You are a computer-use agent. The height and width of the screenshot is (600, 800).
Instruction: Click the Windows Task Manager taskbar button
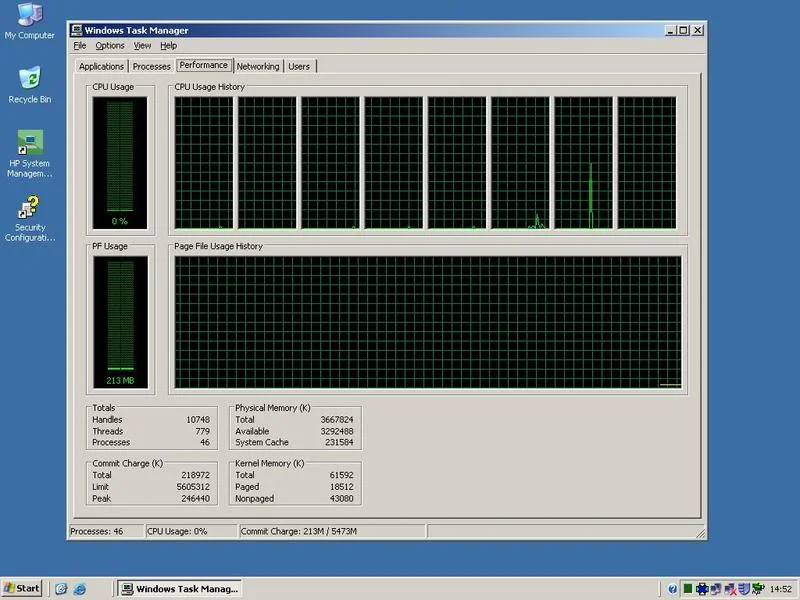[180, 589]
